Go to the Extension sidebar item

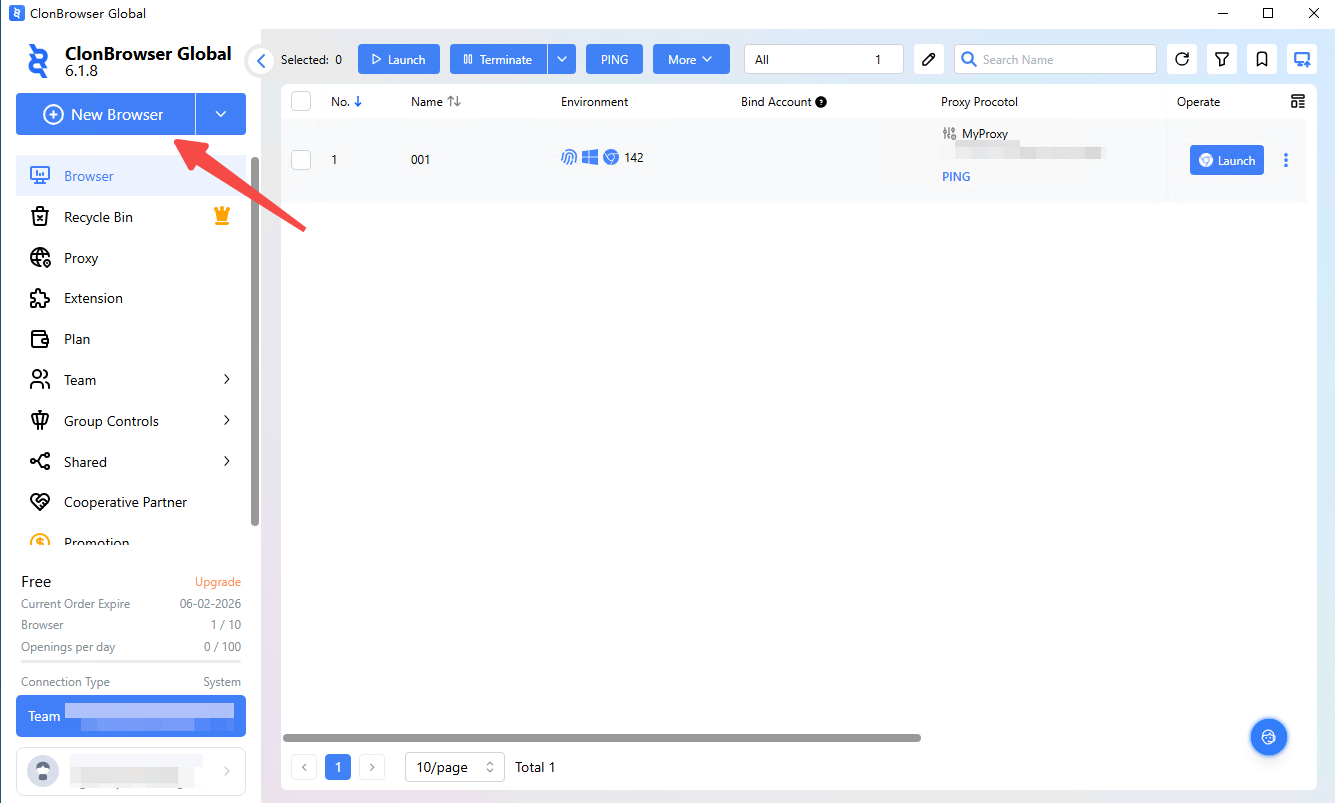pyautogui.click(x=93, y=298)
